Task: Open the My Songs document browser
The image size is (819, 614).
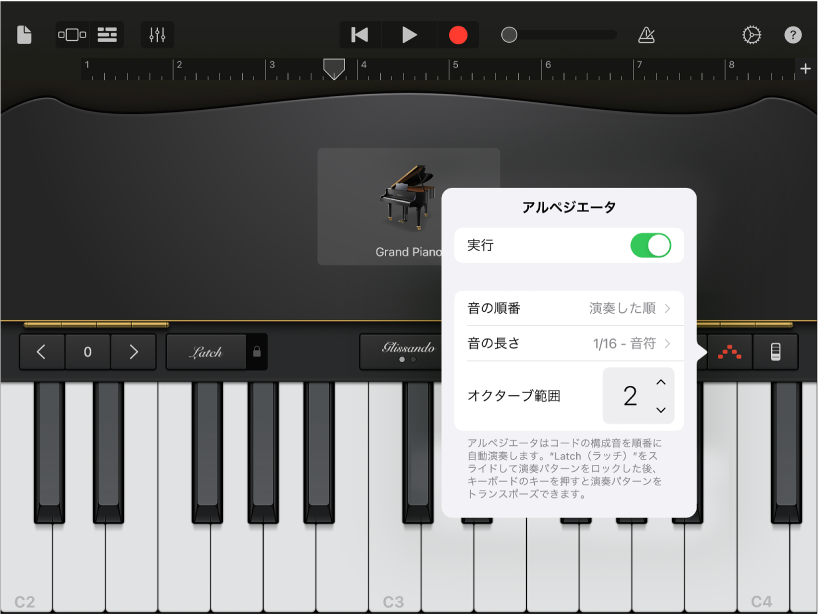Action: click(x=24, y=34)
